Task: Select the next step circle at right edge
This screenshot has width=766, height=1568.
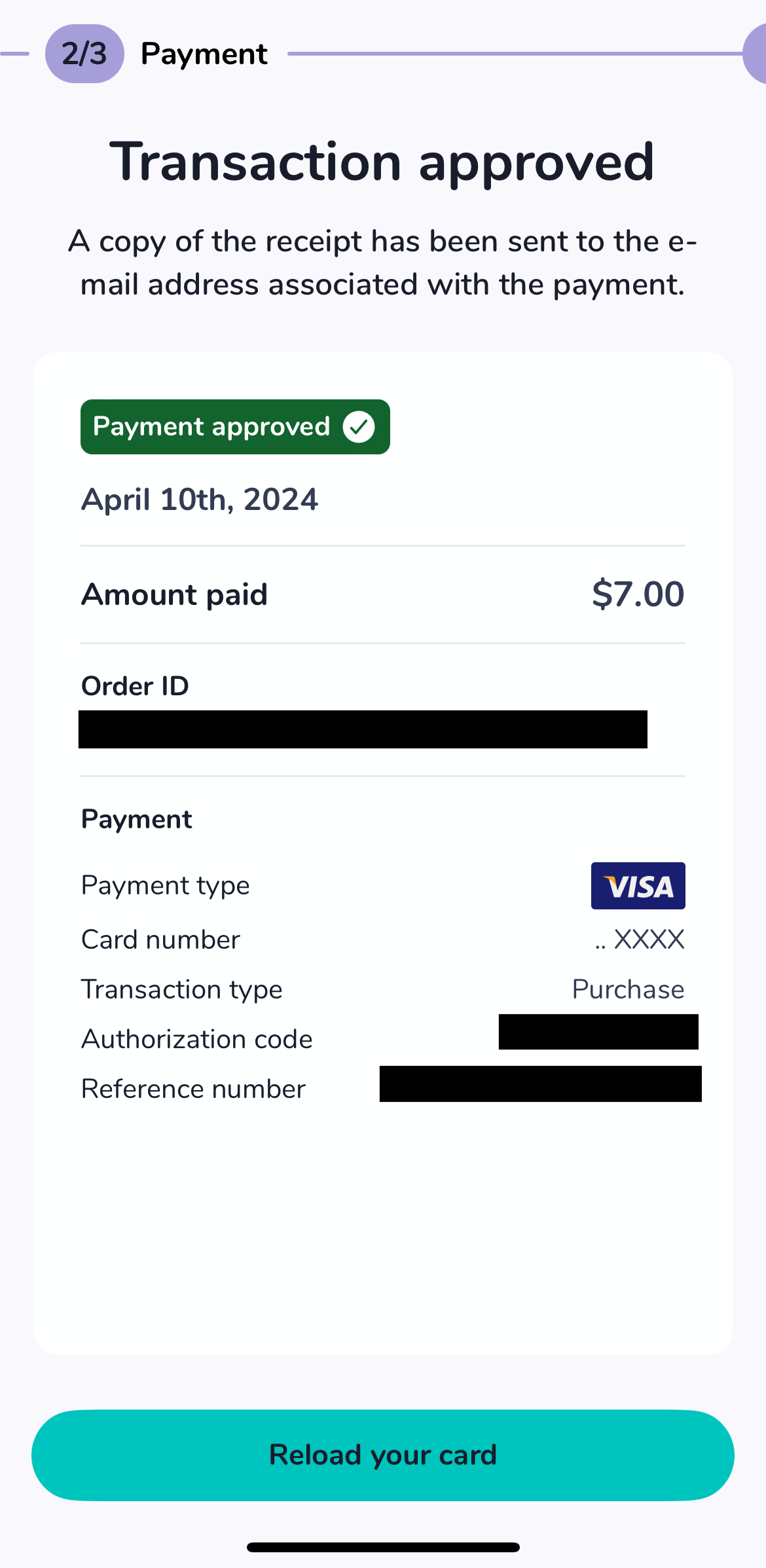Action: click(756, 54)
